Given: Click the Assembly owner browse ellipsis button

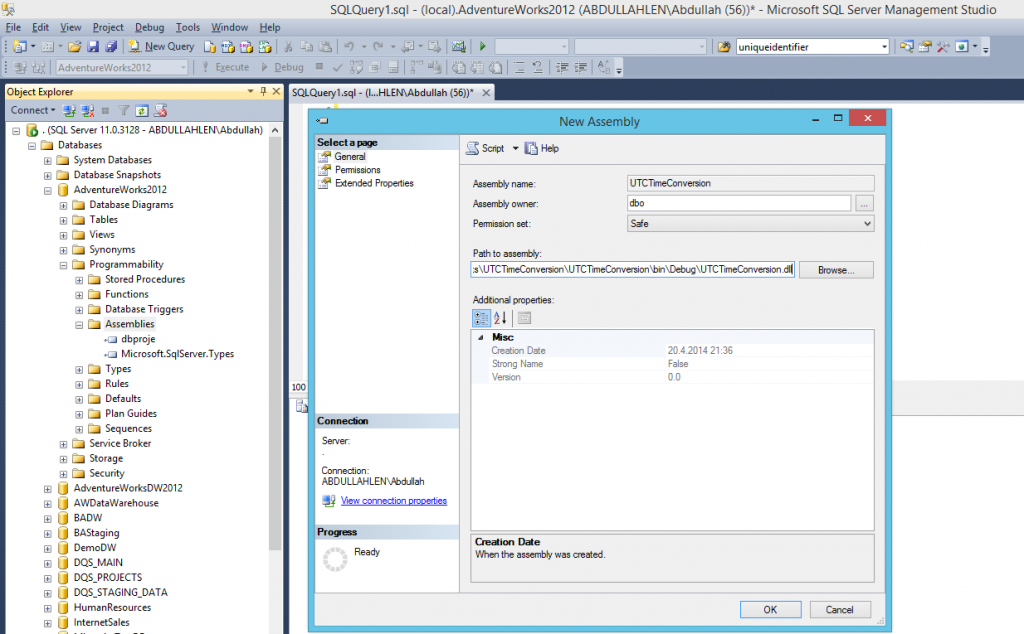Looking at the screenshot, I should coord(864,204).
